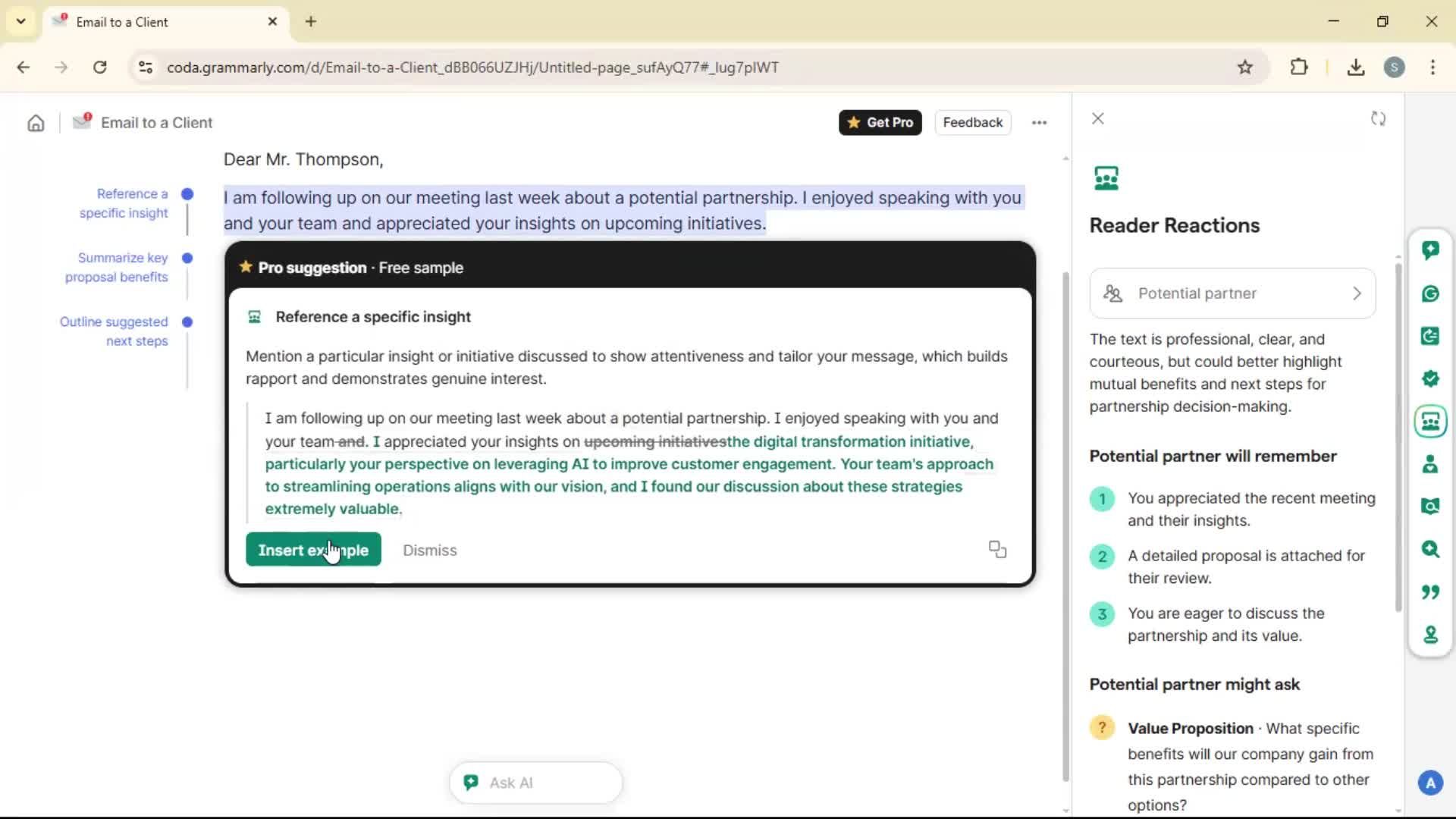Image resolution: width=1456 pixels, height=819 pixels.
Task: Open the quotation marks citation icon
Action: tap(1430, 591)
